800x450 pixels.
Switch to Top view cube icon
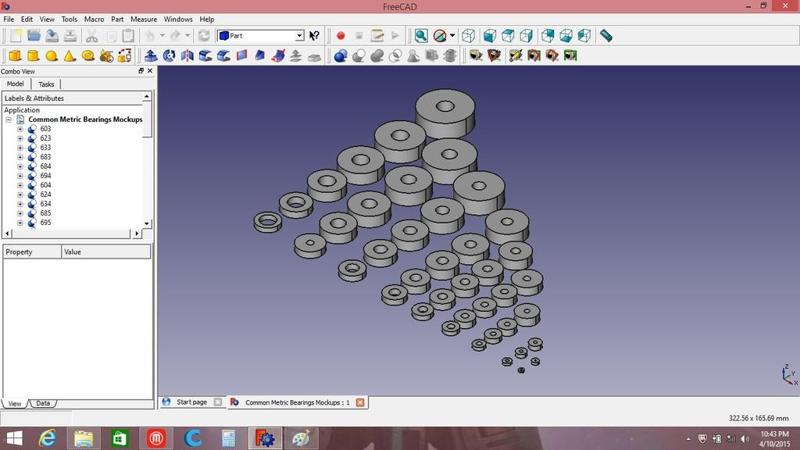click(x=508, y=36)
